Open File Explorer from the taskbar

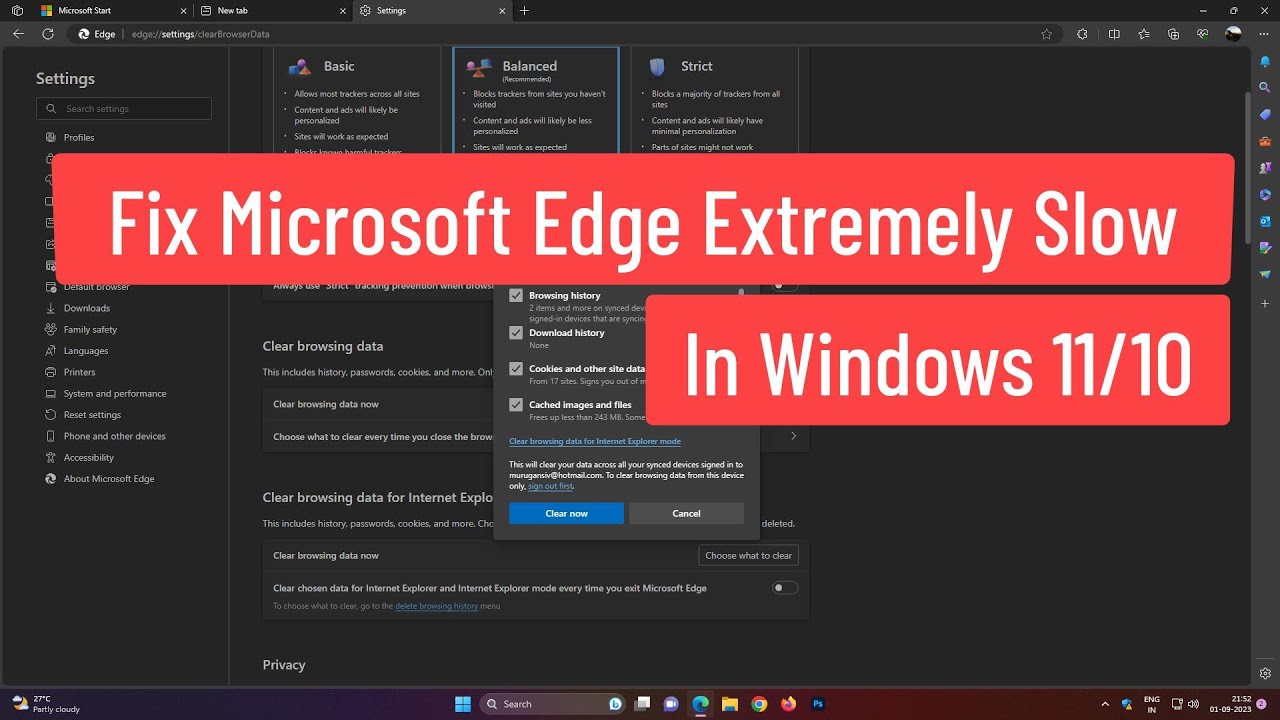[730, 704]
